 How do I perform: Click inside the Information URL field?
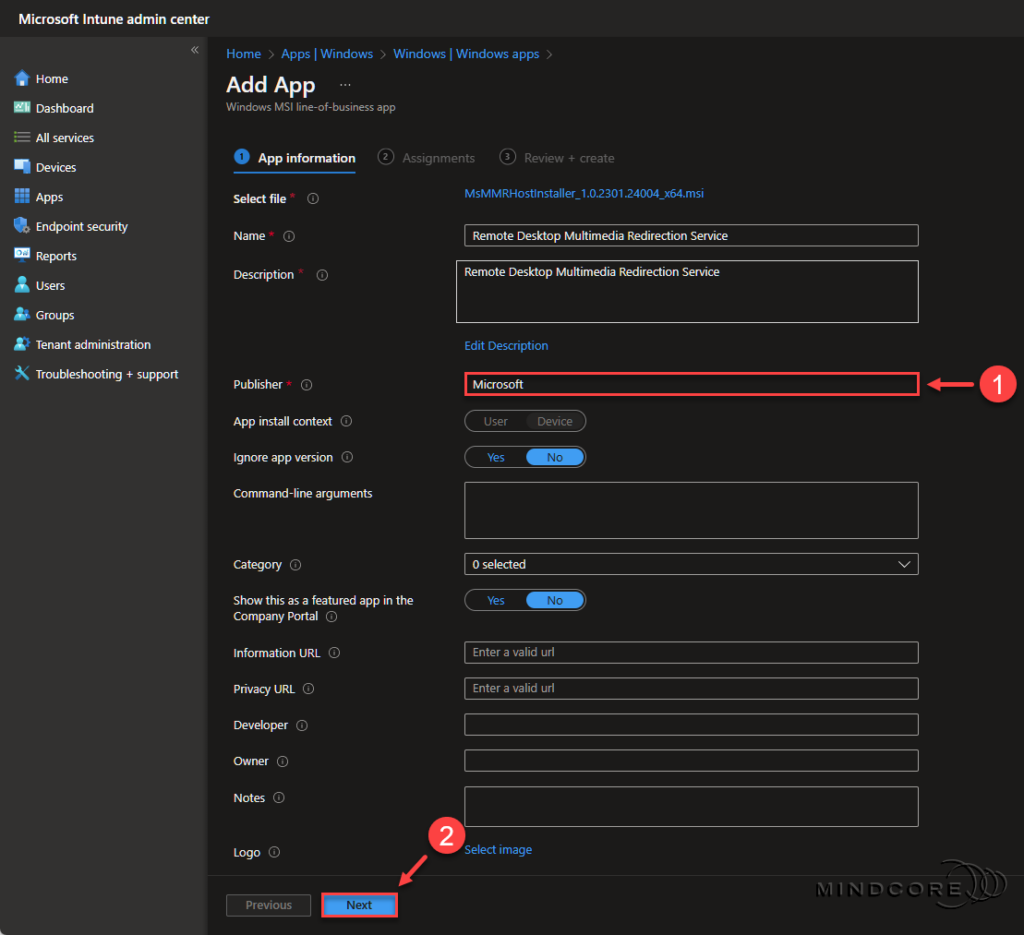coord(690,652)
